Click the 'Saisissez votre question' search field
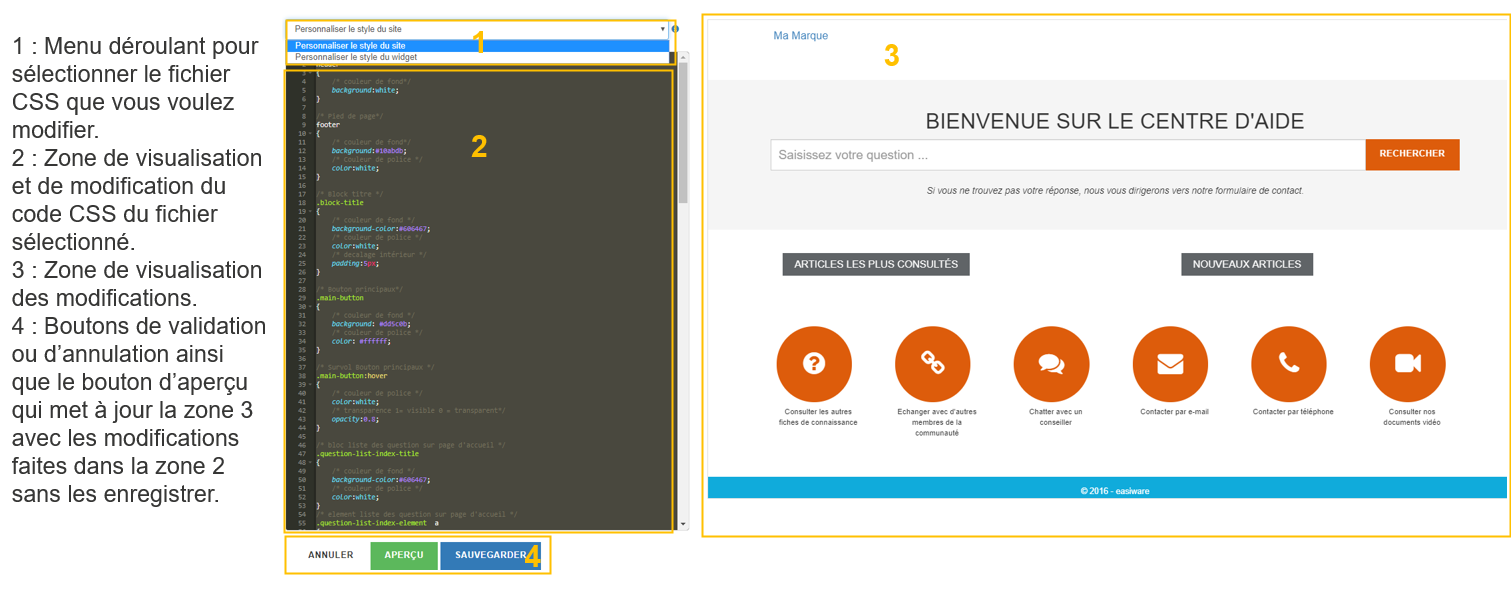 tap(1066, 155)
